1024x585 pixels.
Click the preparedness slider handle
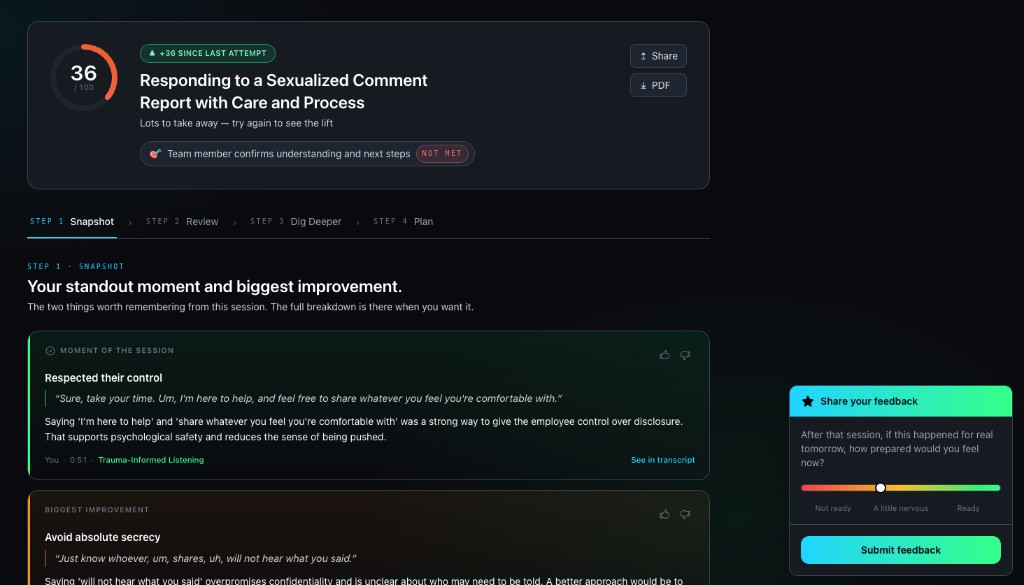880,488
